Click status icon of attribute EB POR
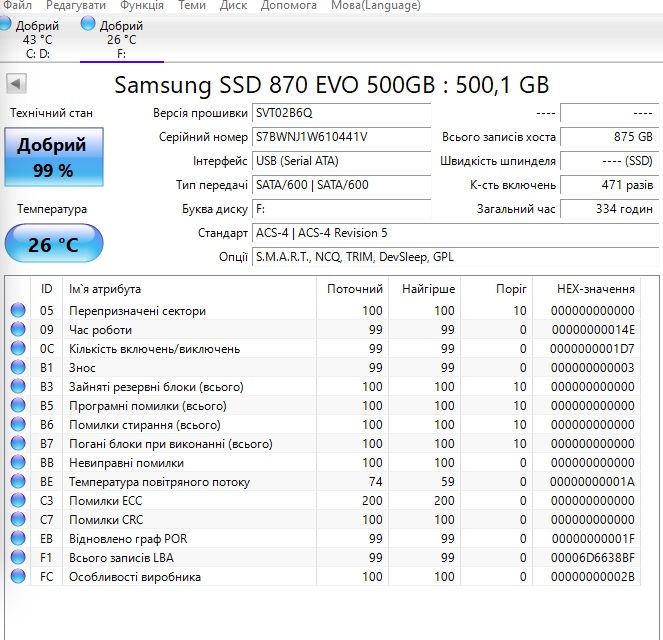Image resolution: width=663 pixels, height=640 pixels. click(18, 539)
